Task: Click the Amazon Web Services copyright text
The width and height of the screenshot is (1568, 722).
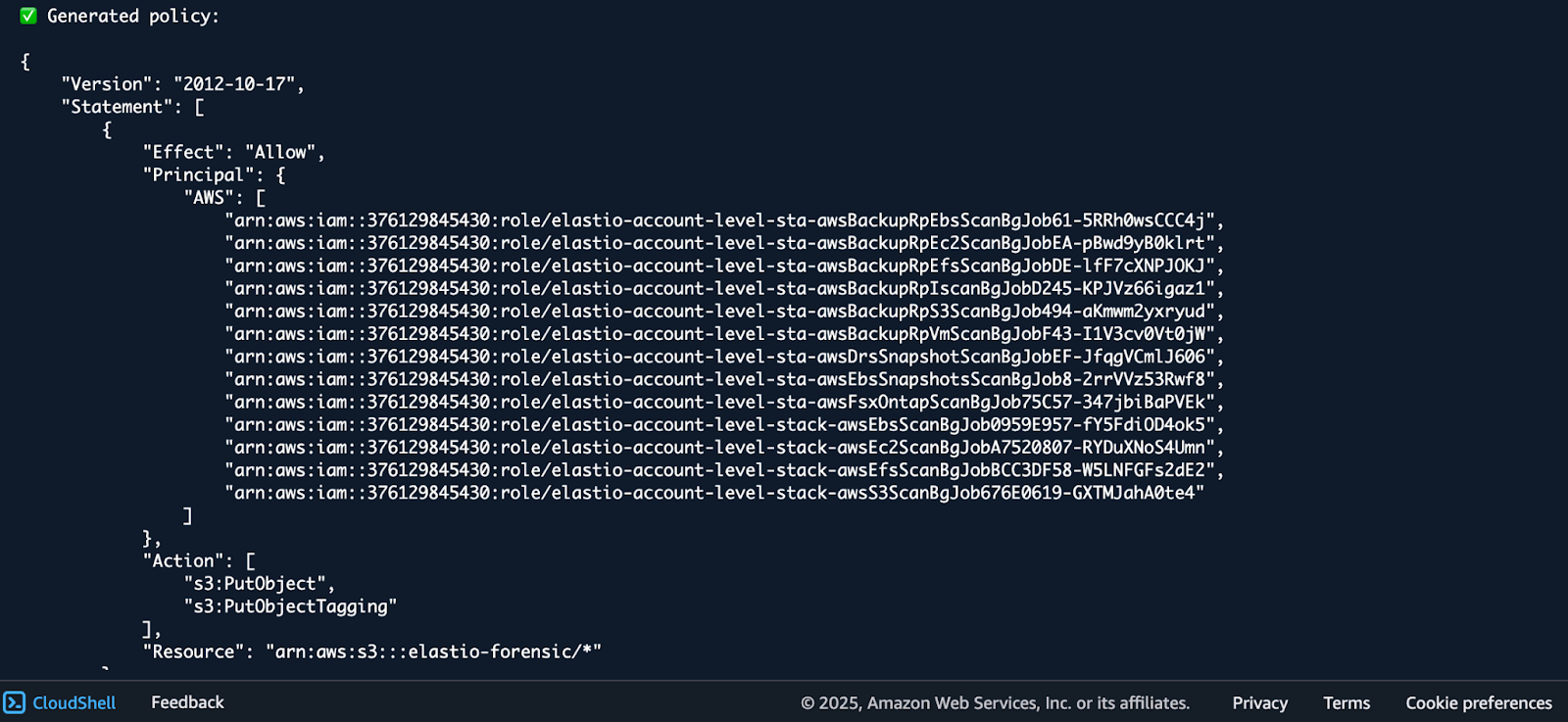Action: pos(995,702)
